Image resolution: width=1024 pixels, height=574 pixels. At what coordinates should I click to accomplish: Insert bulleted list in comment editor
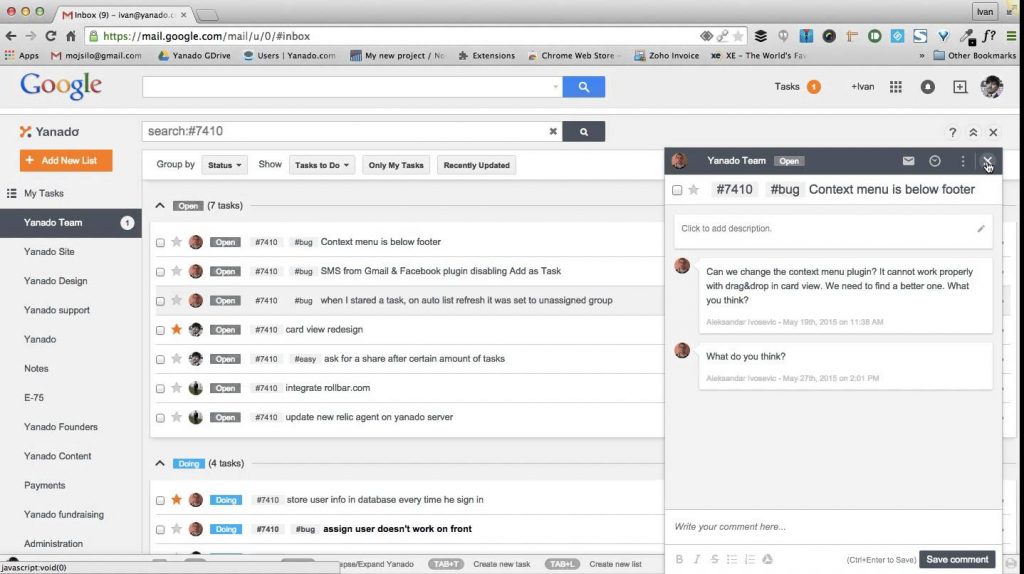pos(732,559)
